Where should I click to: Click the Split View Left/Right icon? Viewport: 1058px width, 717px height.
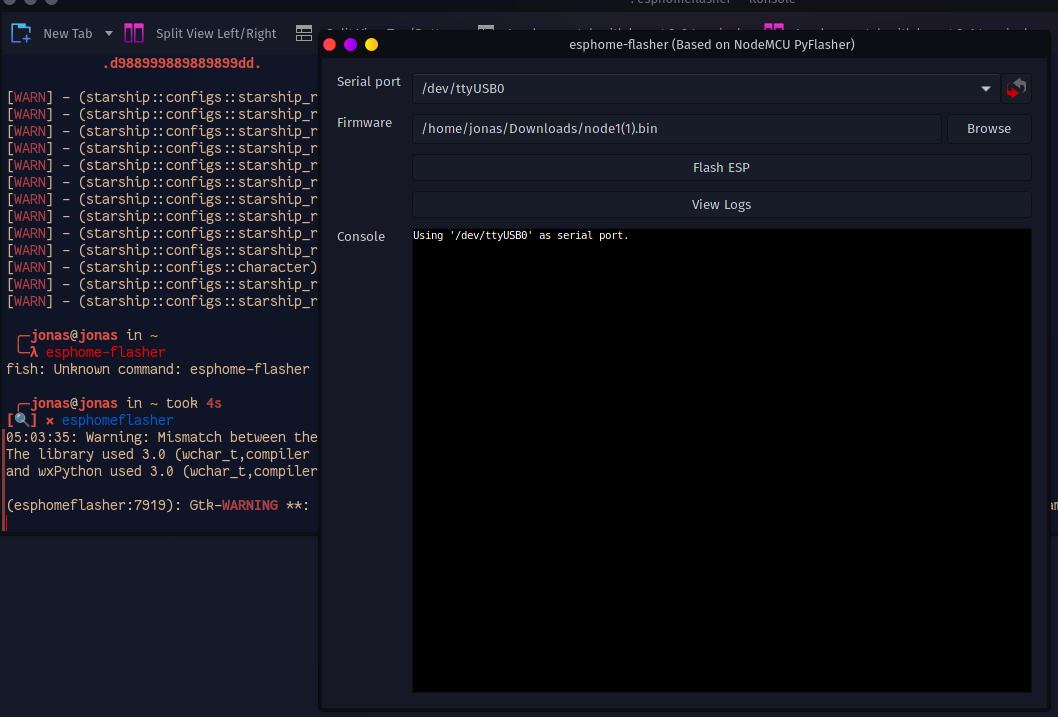(134, 34)
